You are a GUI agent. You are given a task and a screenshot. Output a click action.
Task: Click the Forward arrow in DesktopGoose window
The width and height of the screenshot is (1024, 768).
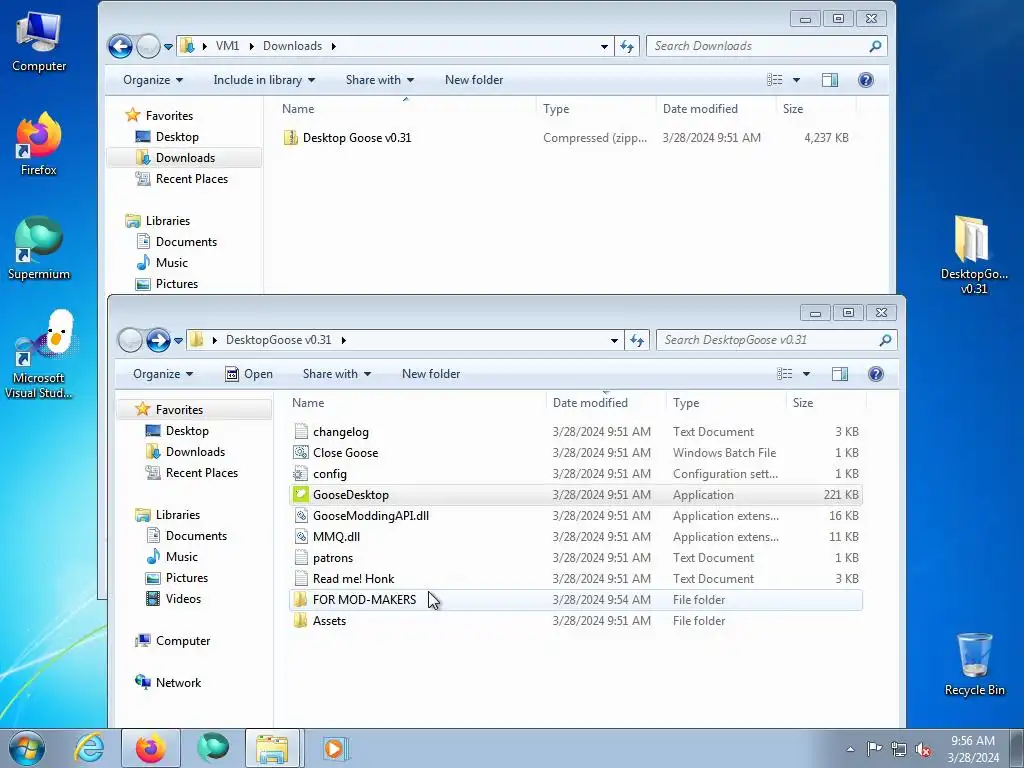tap(158, 340)
